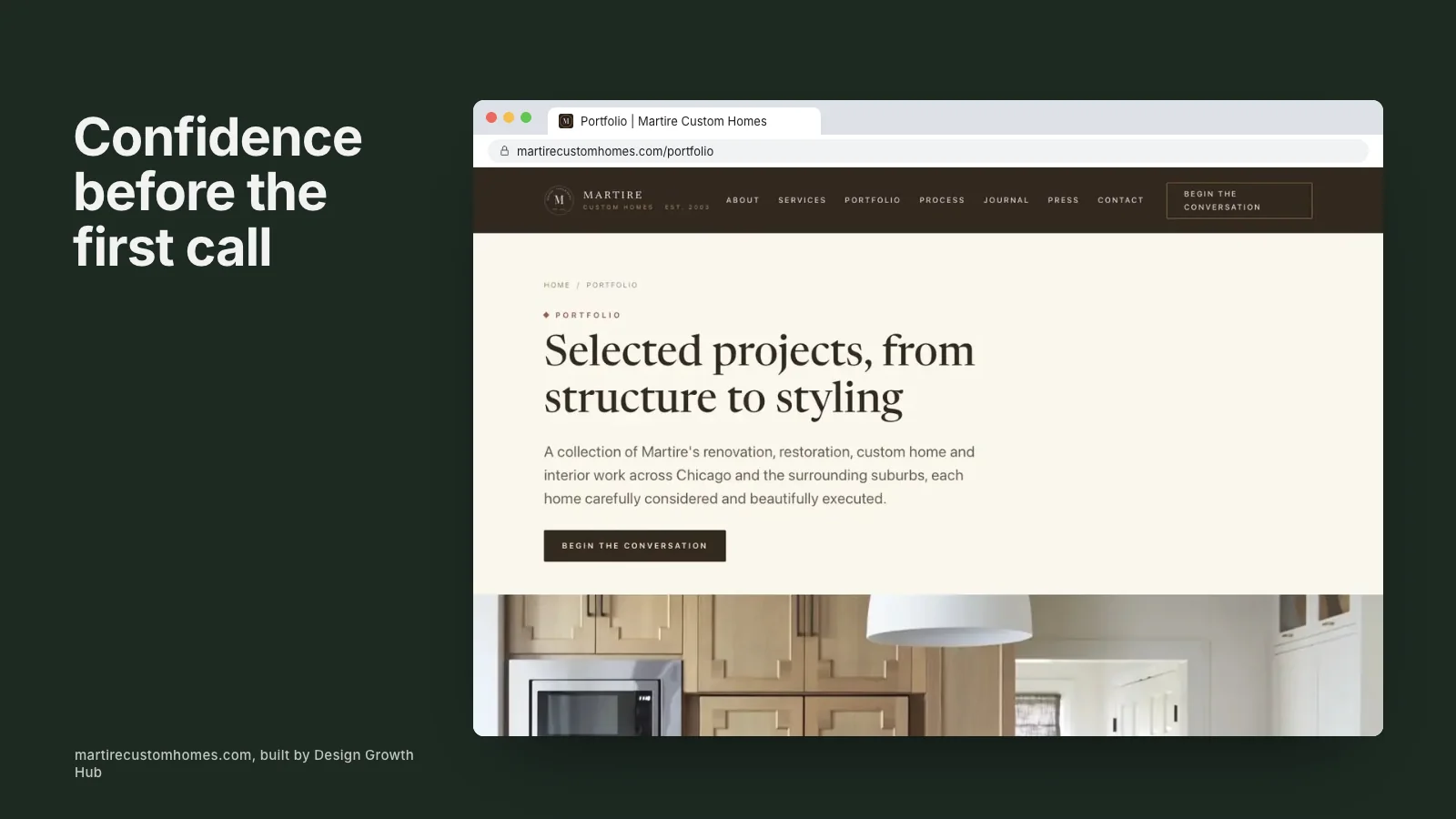Viewport: 1456px width, 819px height.
Task: Click the Martire Custom Homes wordmark
Action: coord(646,200)
